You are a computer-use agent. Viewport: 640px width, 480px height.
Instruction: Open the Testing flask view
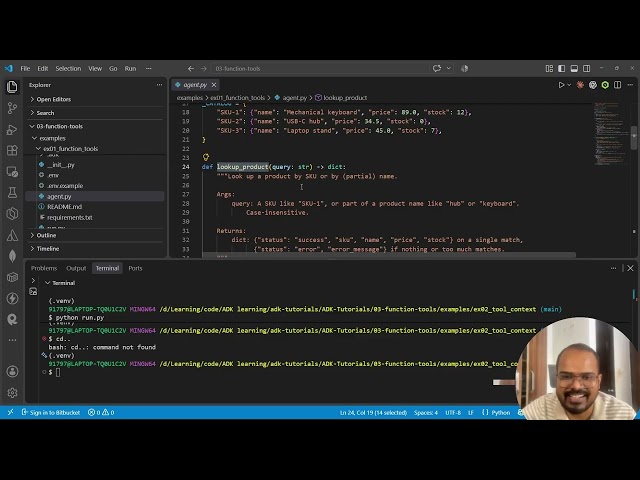point(12,193)
